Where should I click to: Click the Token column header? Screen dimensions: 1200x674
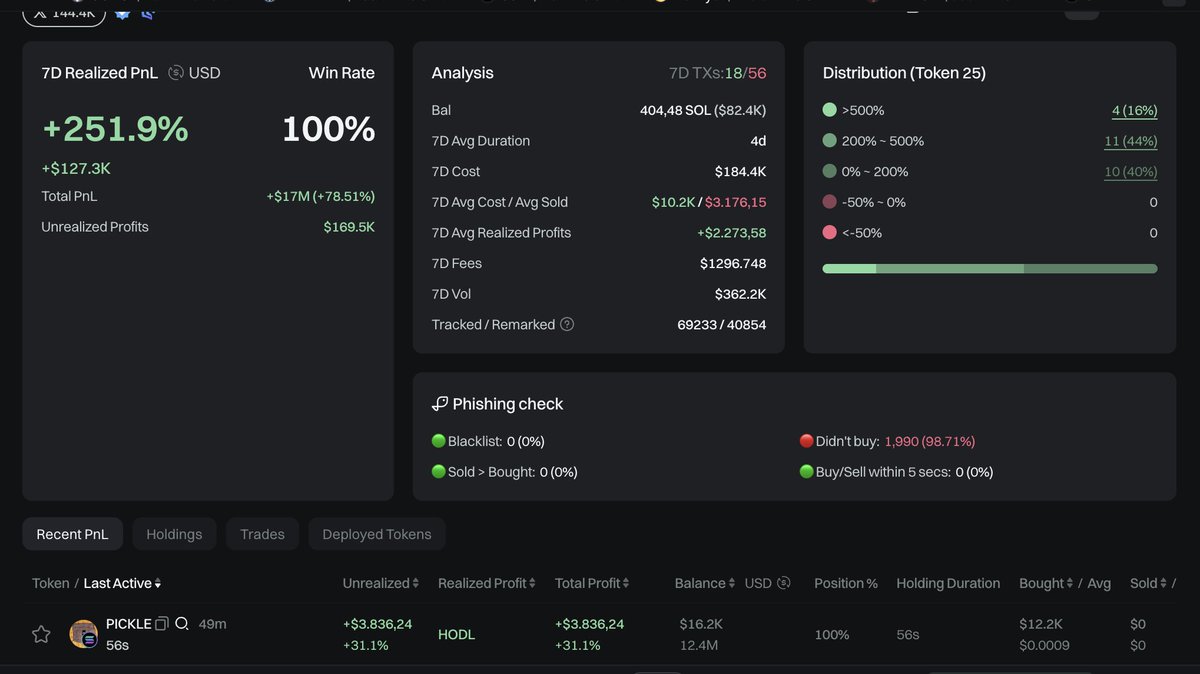[50, 583]
